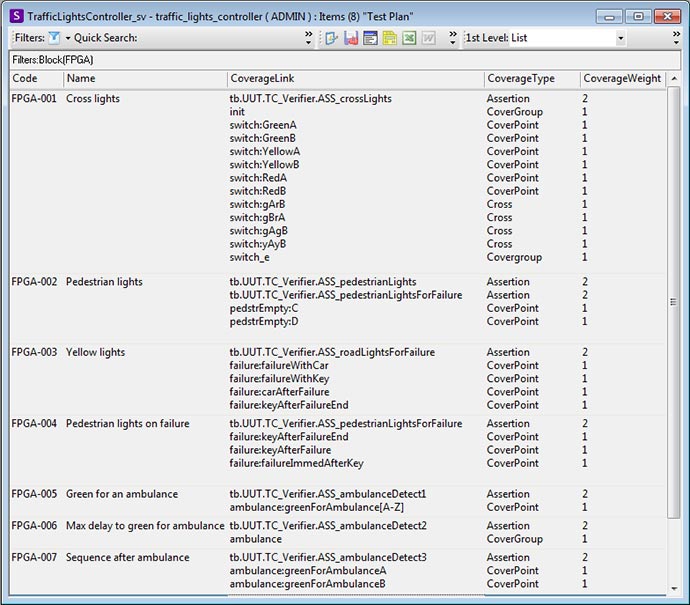Click tb.UUT.TC_Verifier.ASS_roadLightsForFailure link
Image resolution: width=690 pixels, height=605 pixels.
[x=332, y=352]
